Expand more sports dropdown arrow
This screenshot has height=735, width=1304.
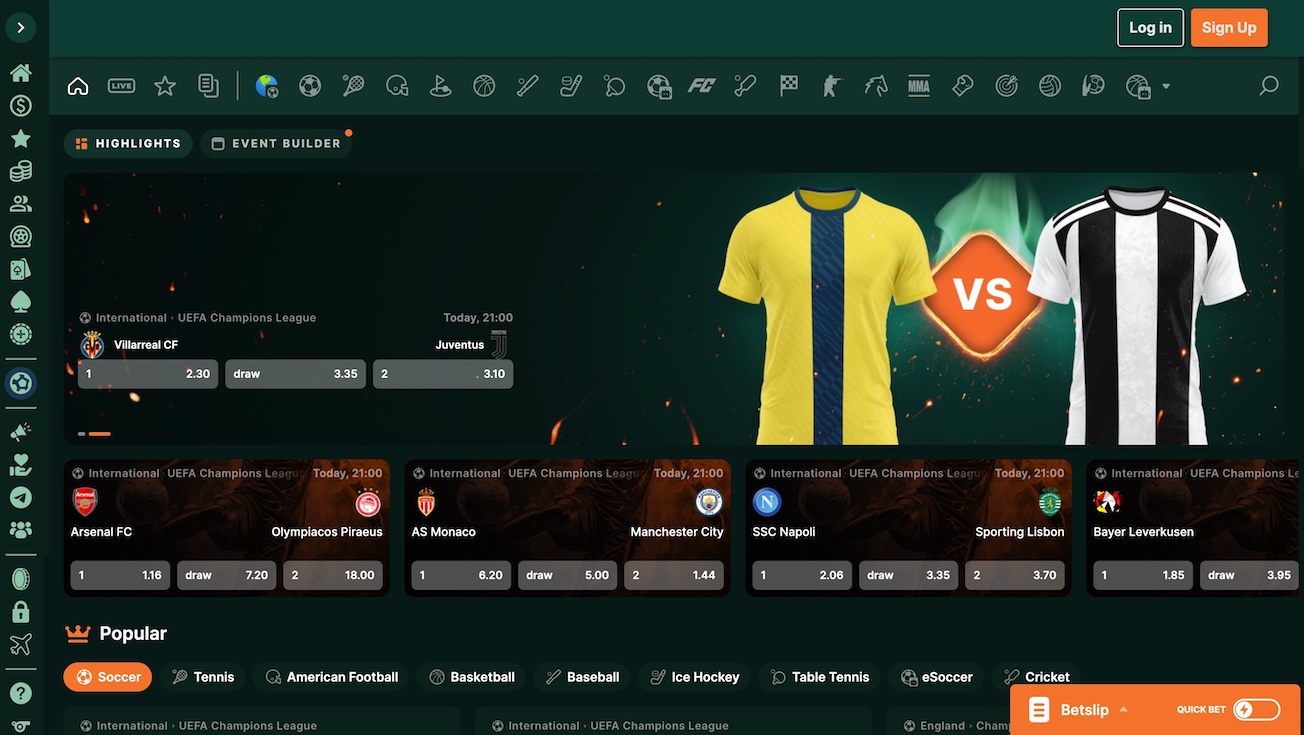click(x=1166, y=87)
